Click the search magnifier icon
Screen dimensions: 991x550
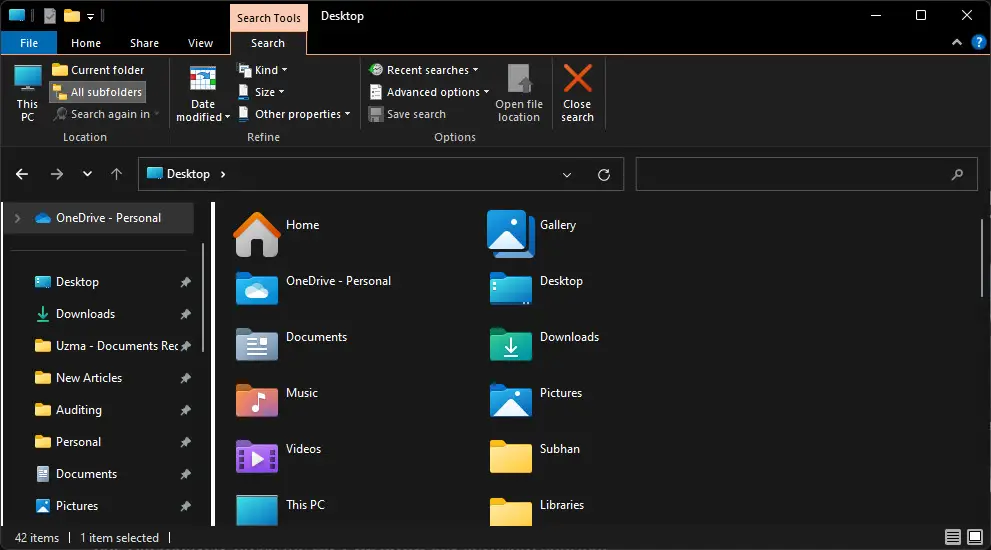957,174
